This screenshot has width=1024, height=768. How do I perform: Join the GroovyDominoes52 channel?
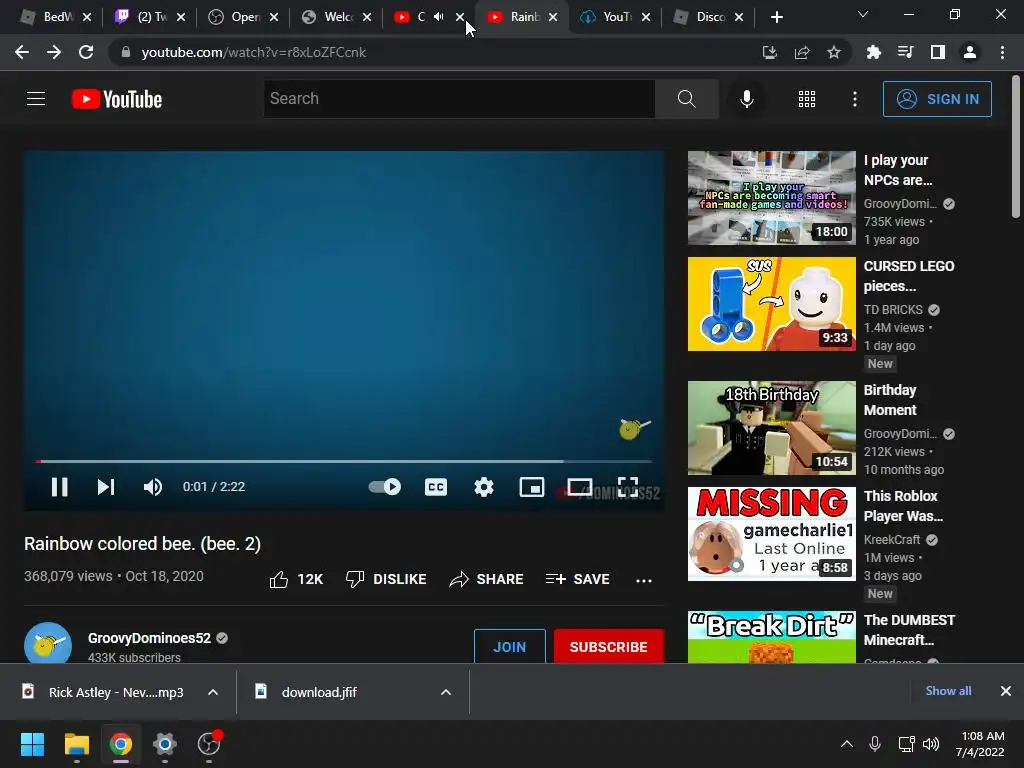click(509, 647)
